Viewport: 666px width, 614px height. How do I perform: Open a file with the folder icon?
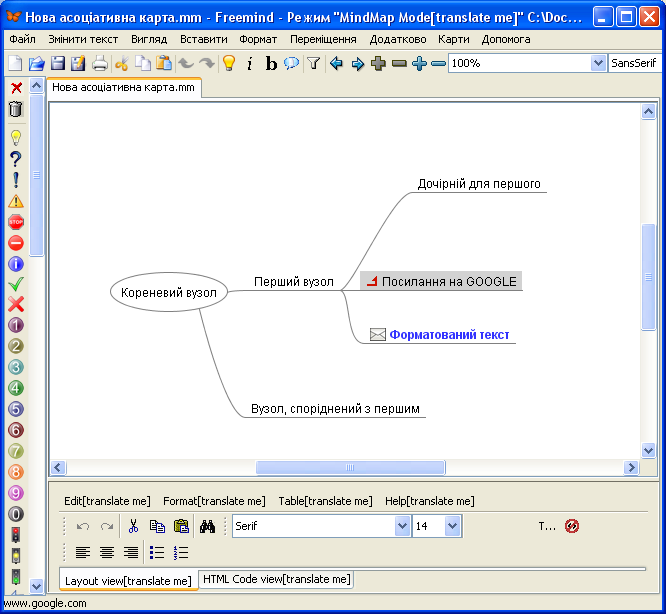(37, 63)
